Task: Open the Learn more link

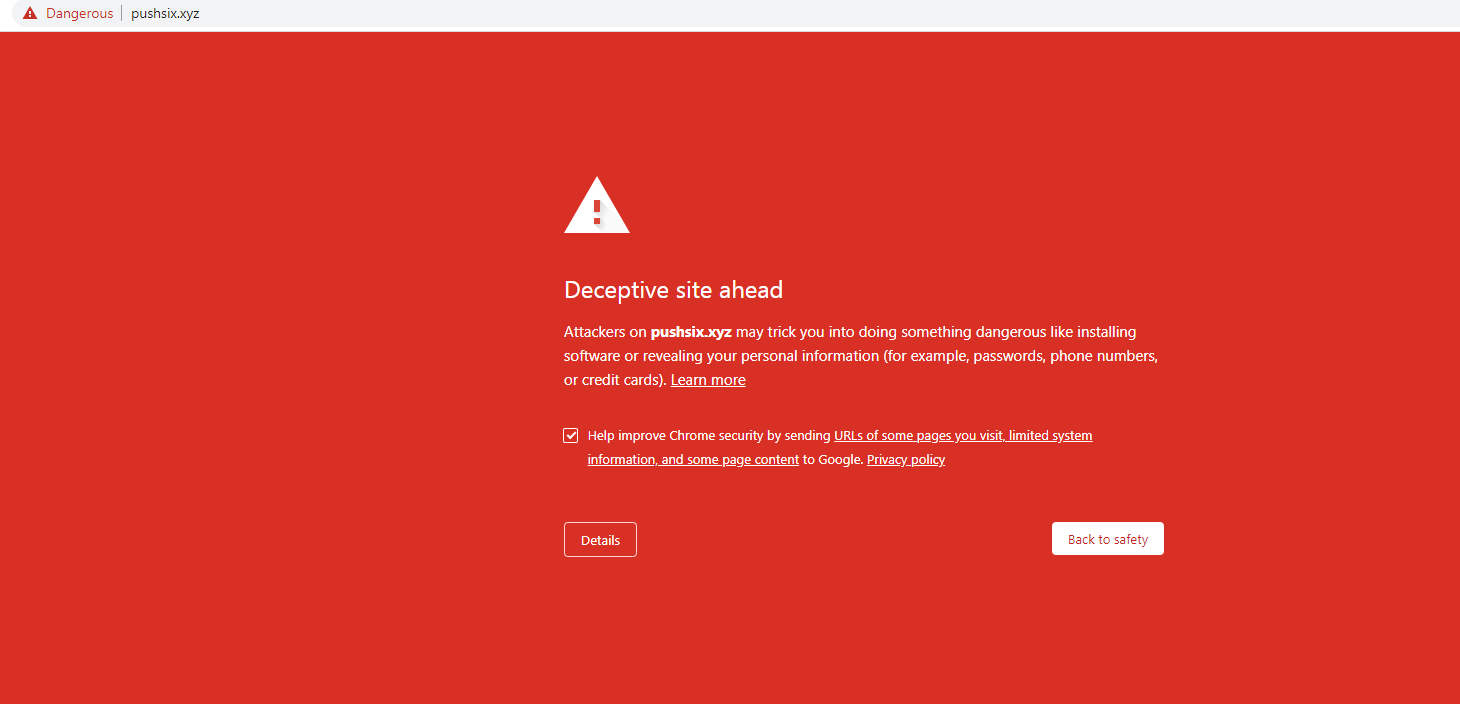Action: [x=708, y=380]
